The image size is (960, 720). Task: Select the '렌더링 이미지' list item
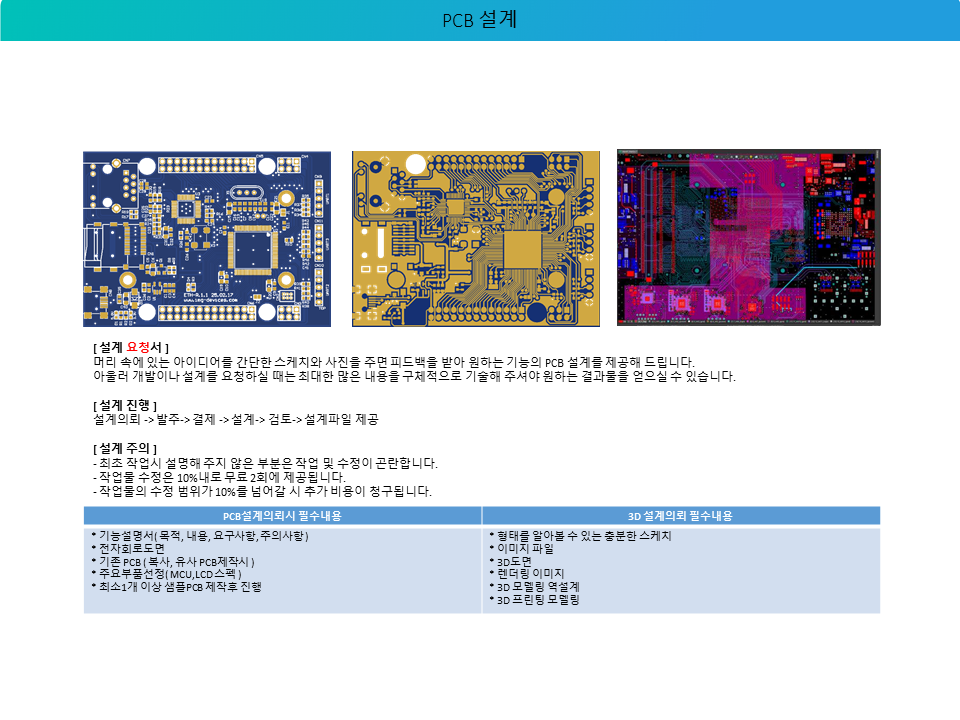point(527,574)
